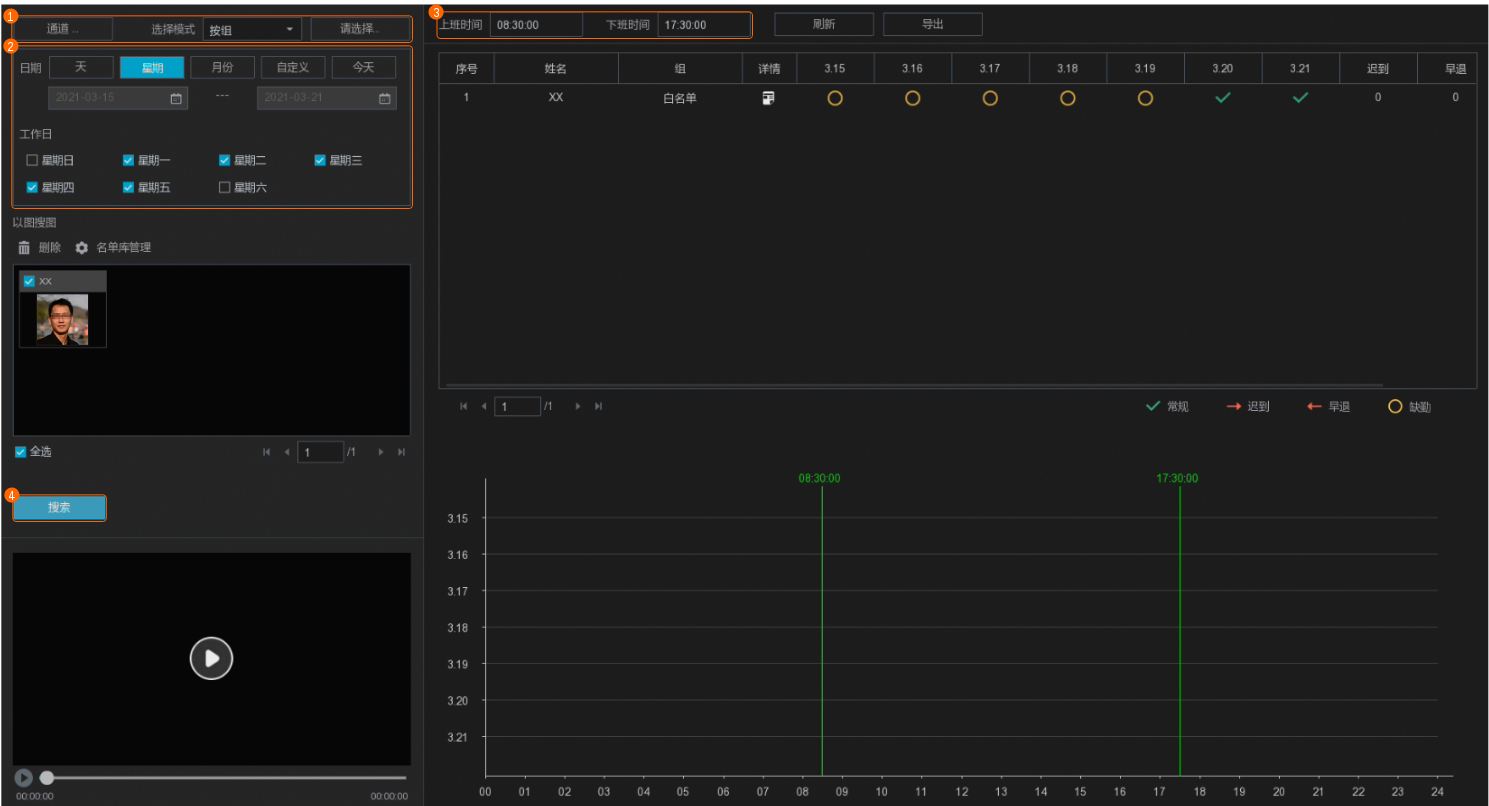Uncheck the 星期一 workday checkbox
Viewport: 1489px width, 806px height.
128,160
